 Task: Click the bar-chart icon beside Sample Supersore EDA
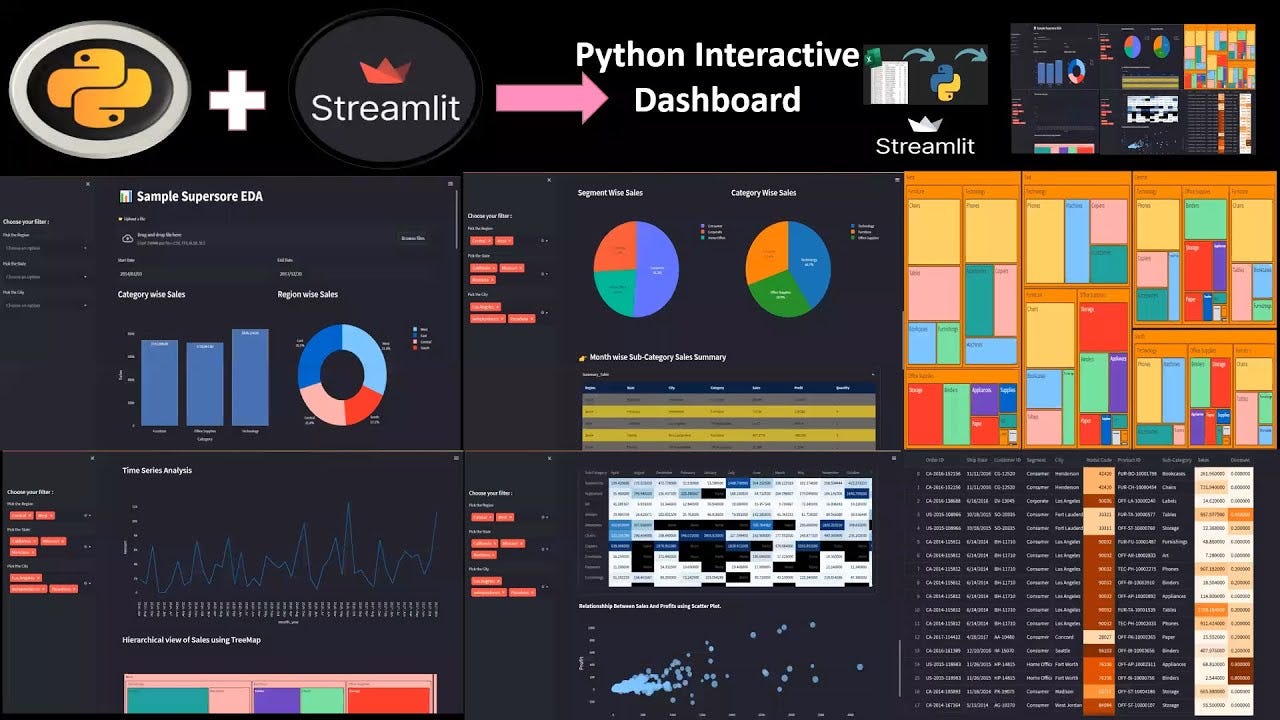(x=124, y=196)
